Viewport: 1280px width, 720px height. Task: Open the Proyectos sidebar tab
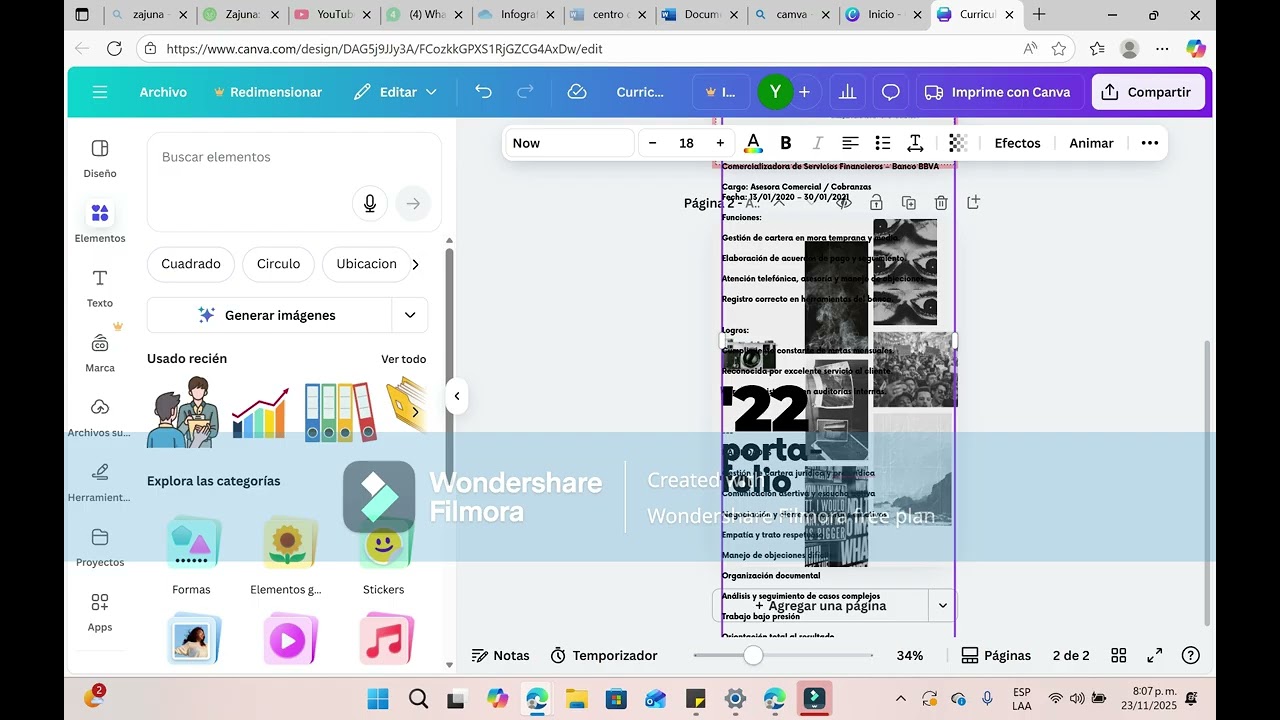(100, 547)
